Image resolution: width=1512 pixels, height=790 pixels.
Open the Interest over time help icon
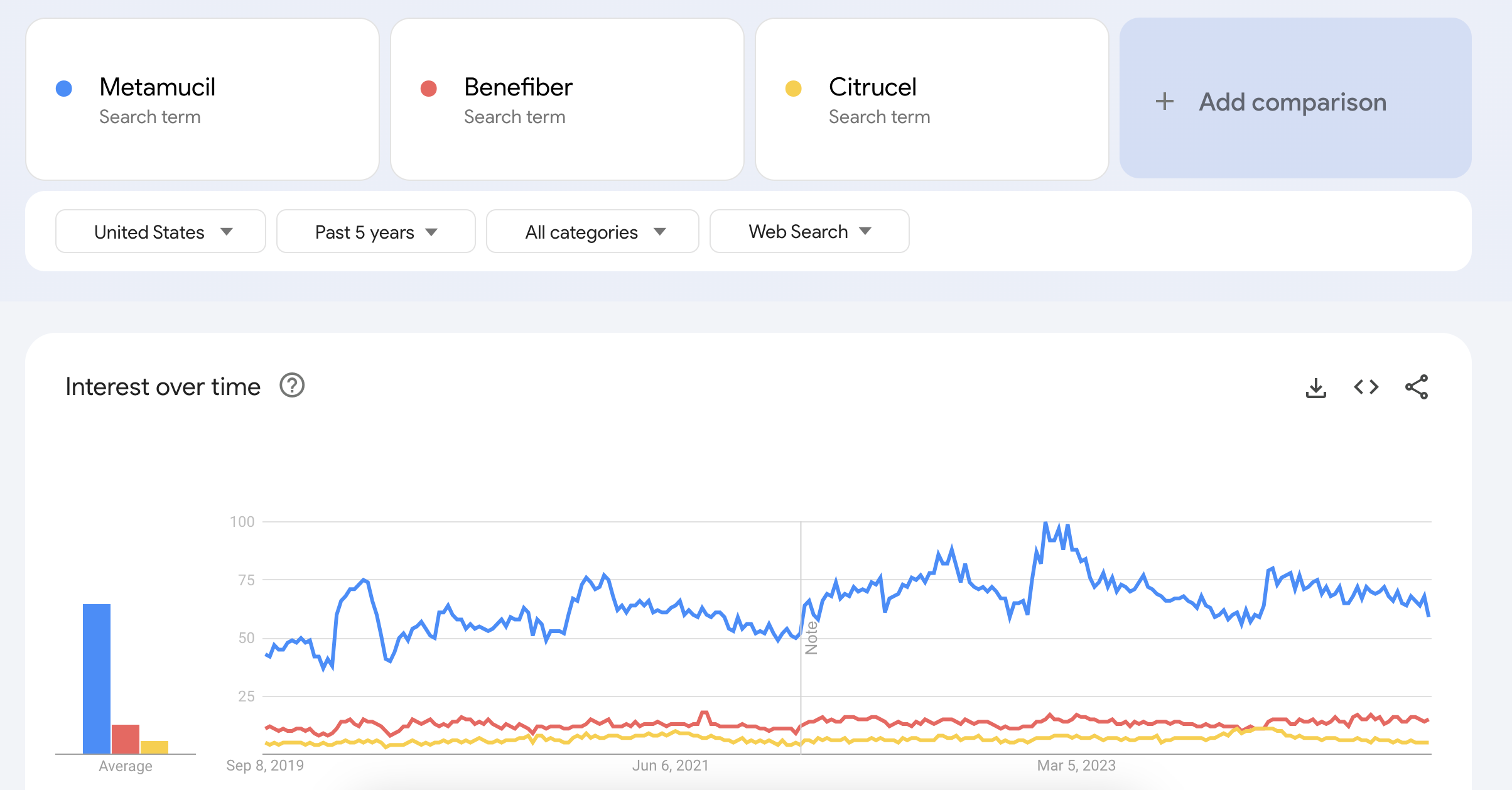(x=292, y=386)
